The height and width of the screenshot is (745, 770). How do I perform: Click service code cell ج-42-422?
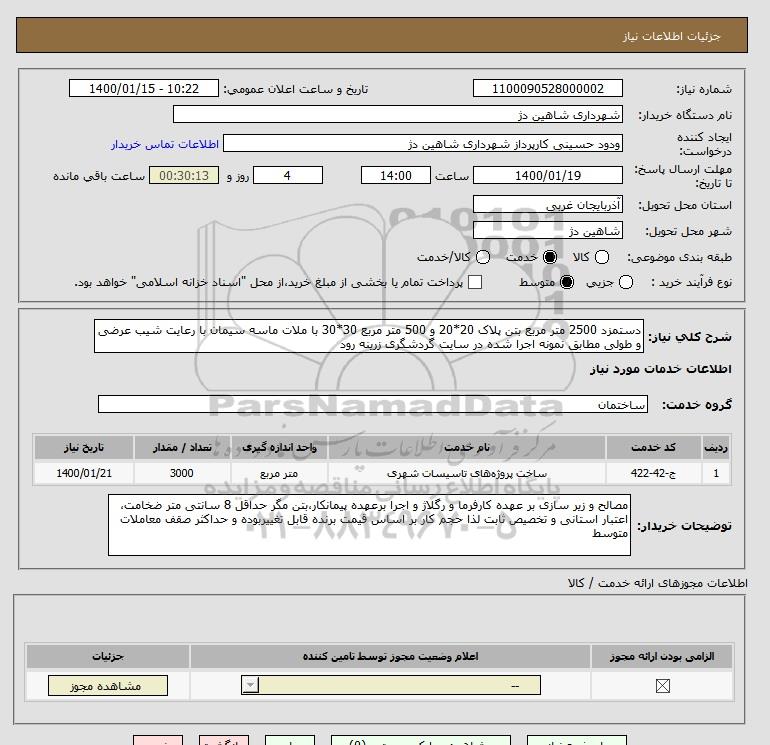(653, 473)
